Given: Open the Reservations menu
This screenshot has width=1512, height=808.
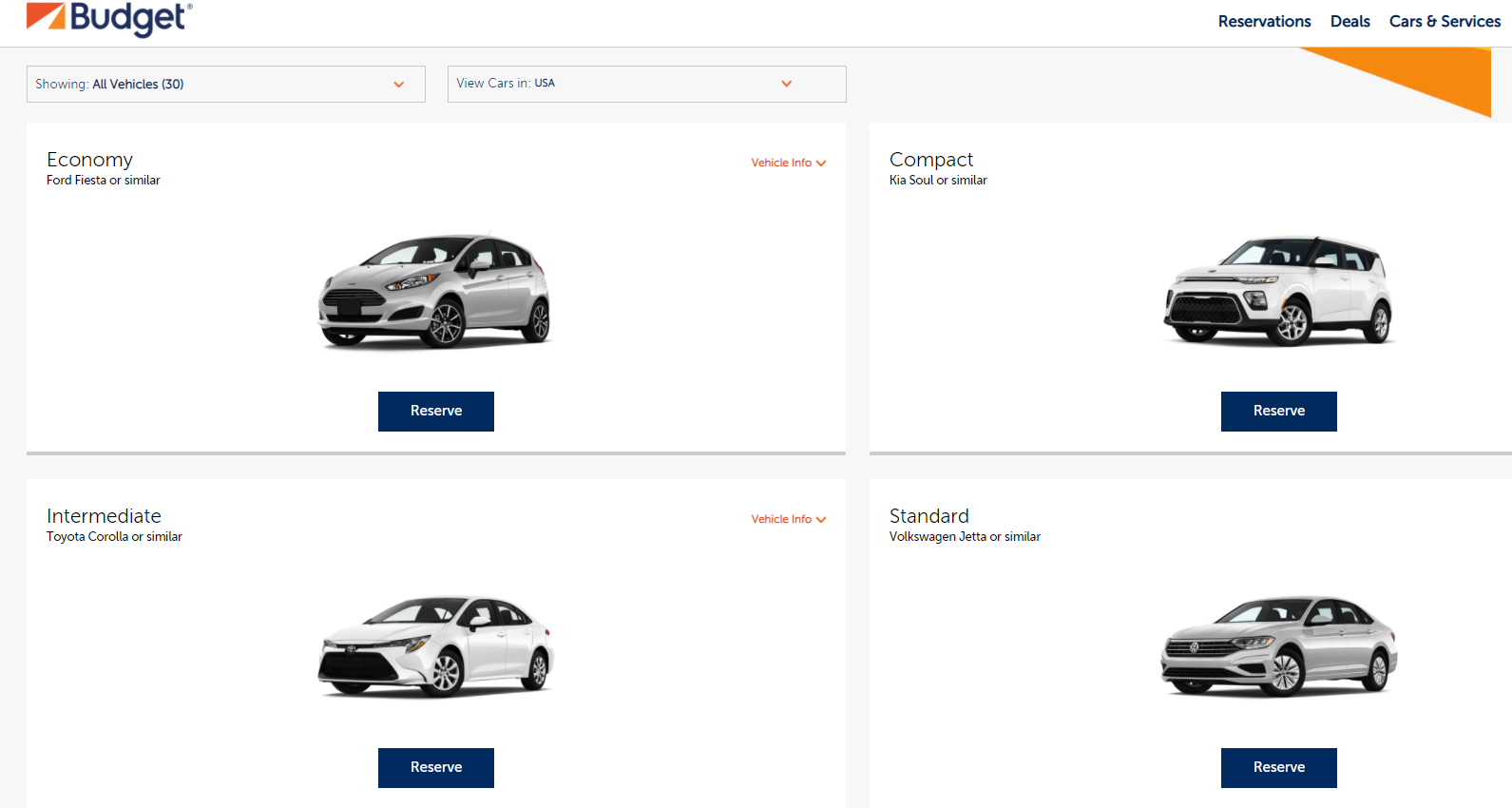Looking at the screenshot, I should click(x=1264, y=21).
